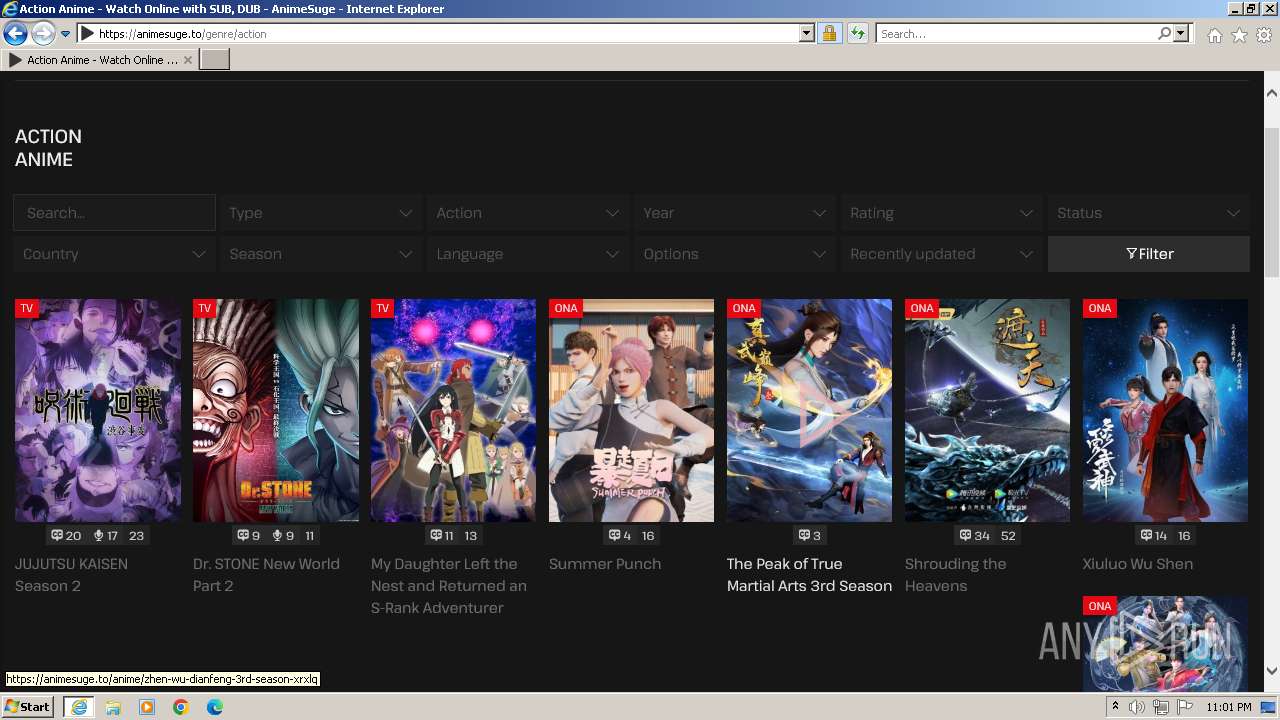Click TV badge on JUJUTSU KAISEN poster
The image size is (1280, 720).
(x=27, y=308)
